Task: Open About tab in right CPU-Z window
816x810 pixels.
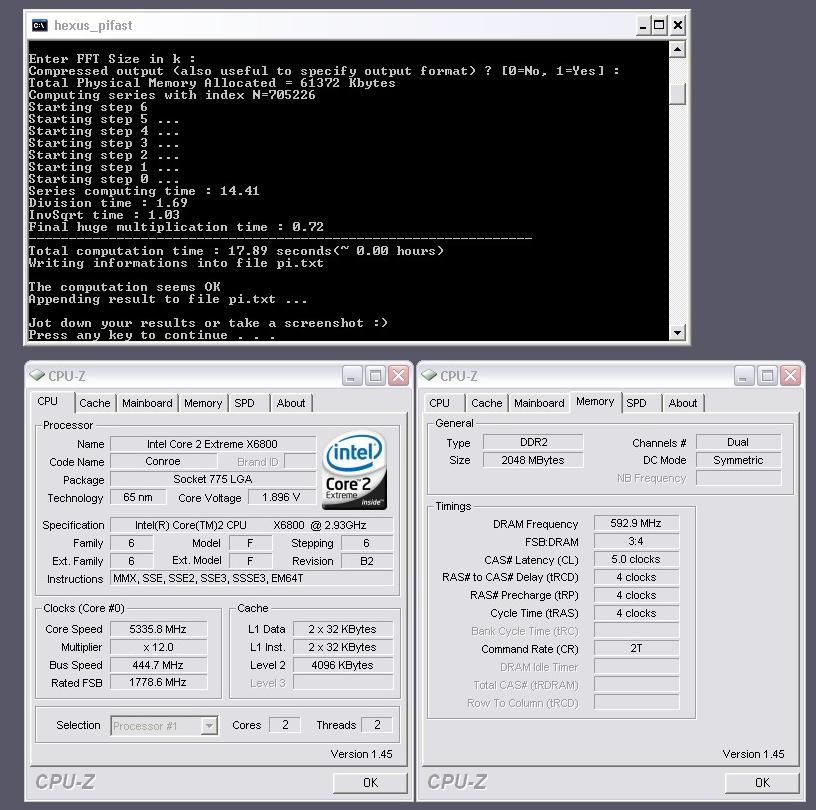Action: 683,403
